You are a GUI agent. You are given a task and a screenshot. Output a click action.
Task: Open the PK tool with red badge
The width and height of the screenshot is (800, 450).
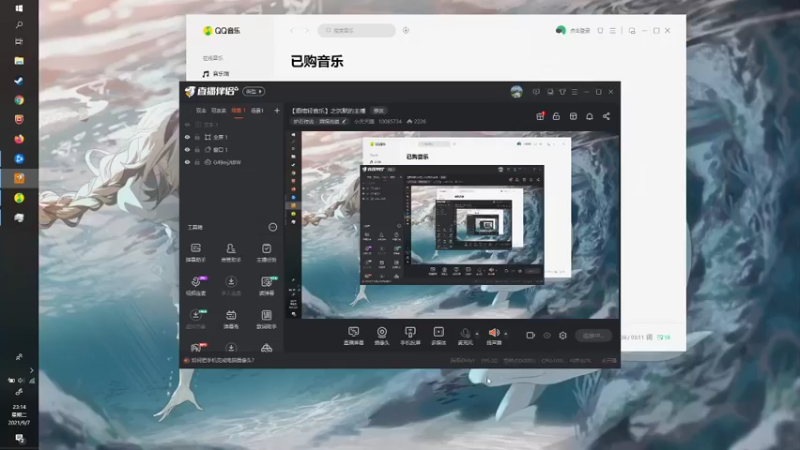point(197,347)
